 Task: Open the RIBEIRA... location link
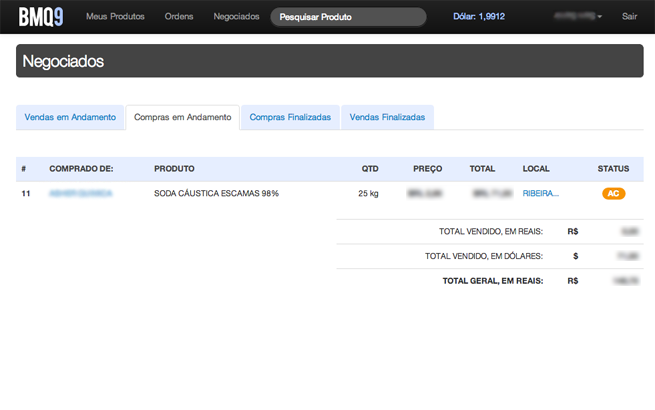(x=541, y=194)
